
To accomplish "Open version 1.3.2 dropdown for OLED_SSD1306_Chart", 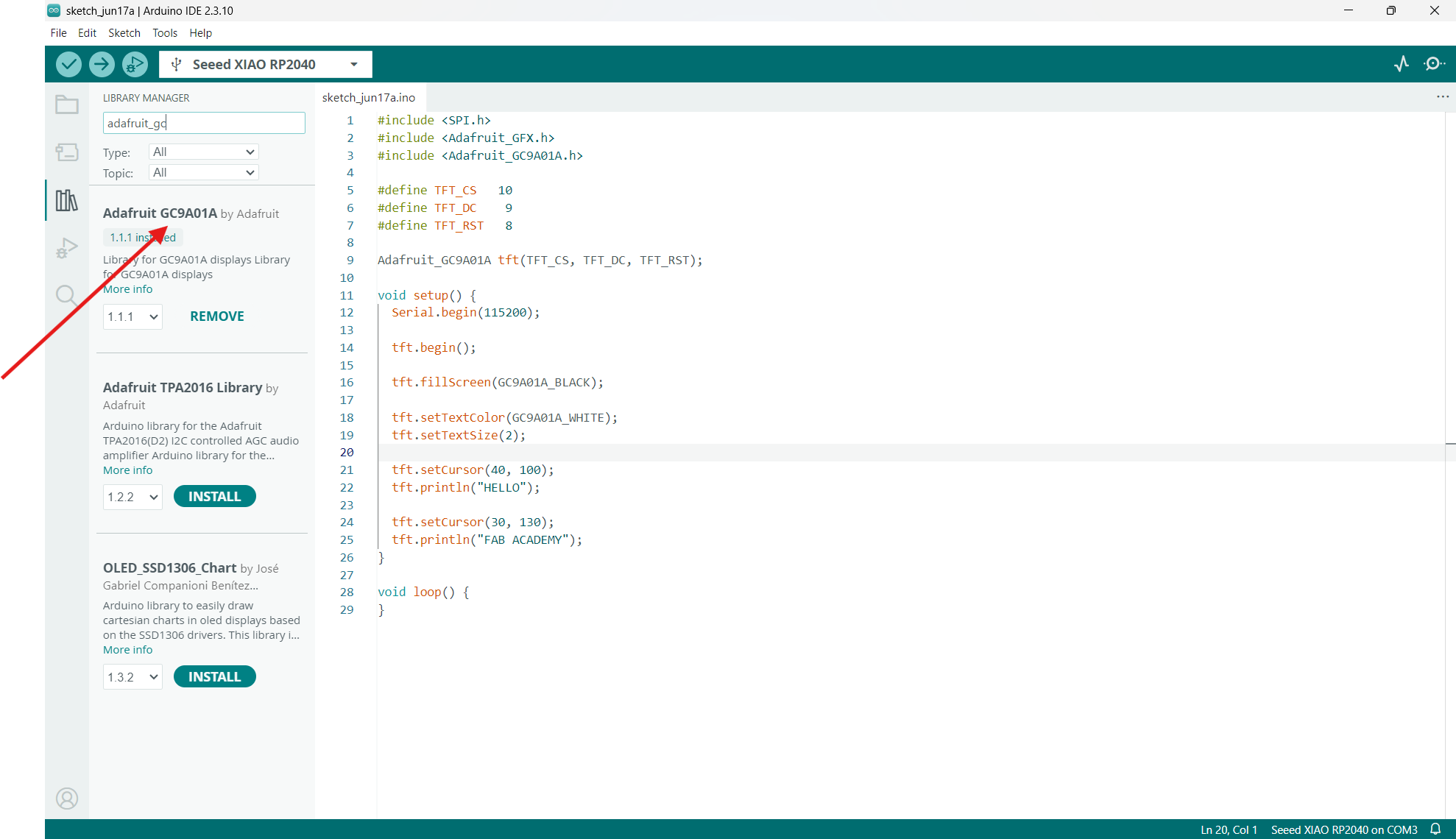I will (x=132, y=677).
